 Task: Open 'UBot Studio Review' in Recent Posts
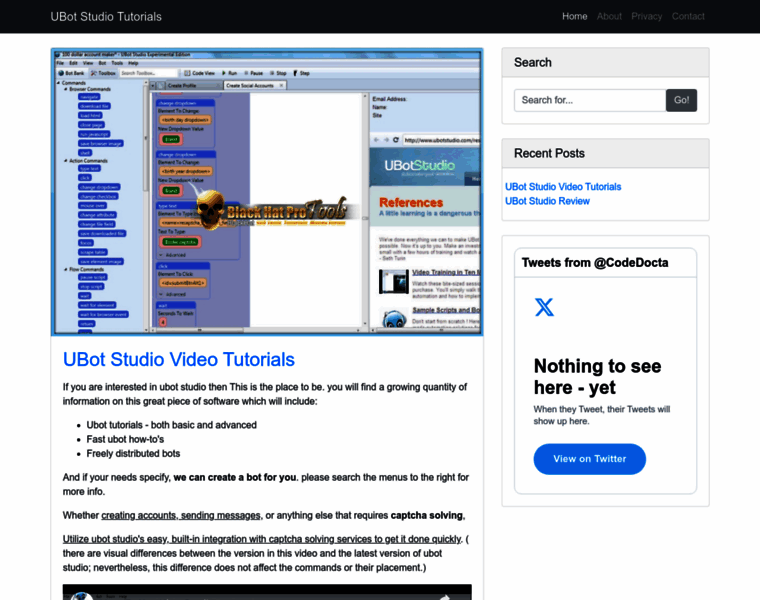pyautogui.click(x=547, y=201)
